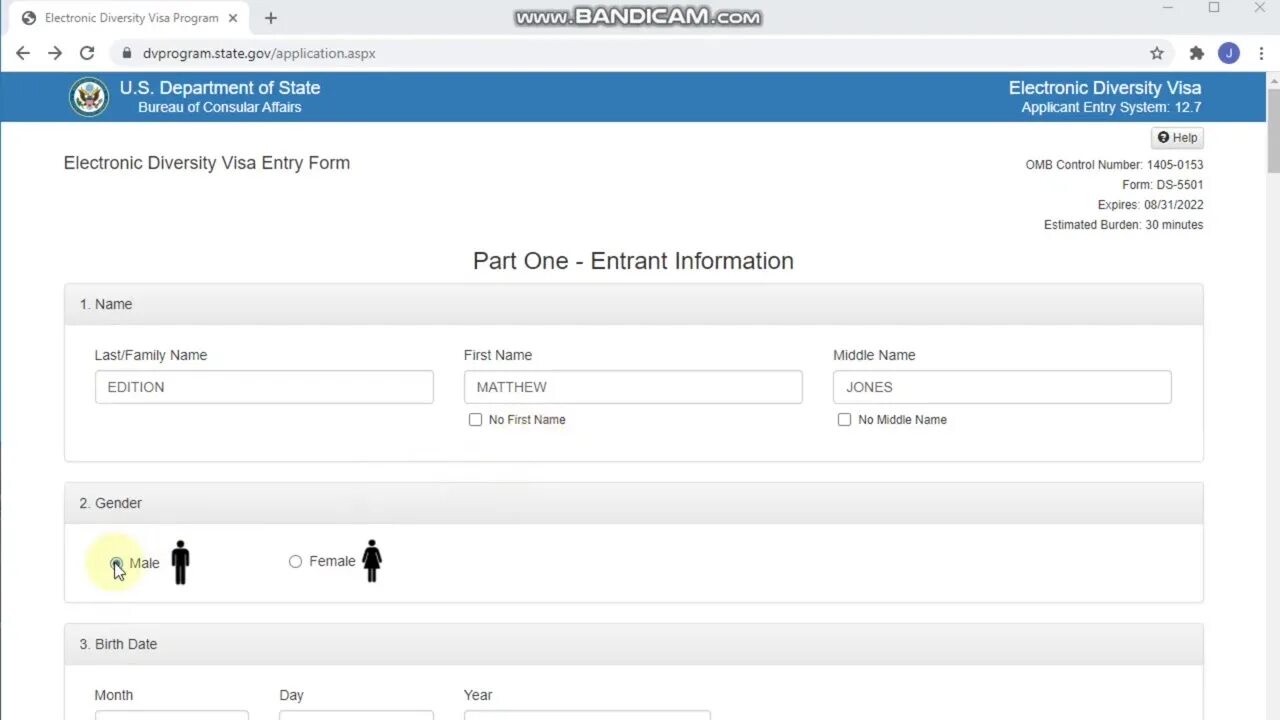Click the Bureau of Consular Affairs text
1280x720 pixels.
point(220,107)
